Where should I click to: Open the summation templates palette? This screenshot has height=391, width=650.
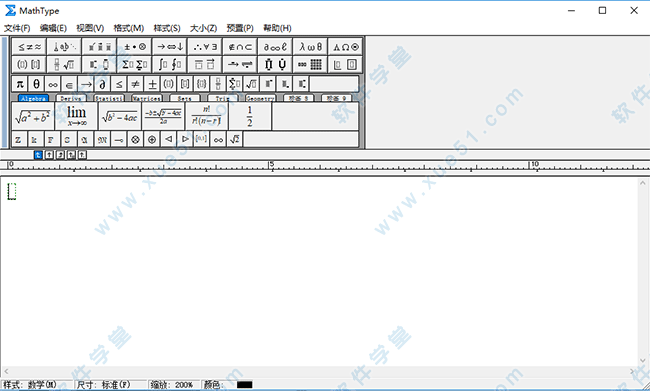tap(135, 64)
